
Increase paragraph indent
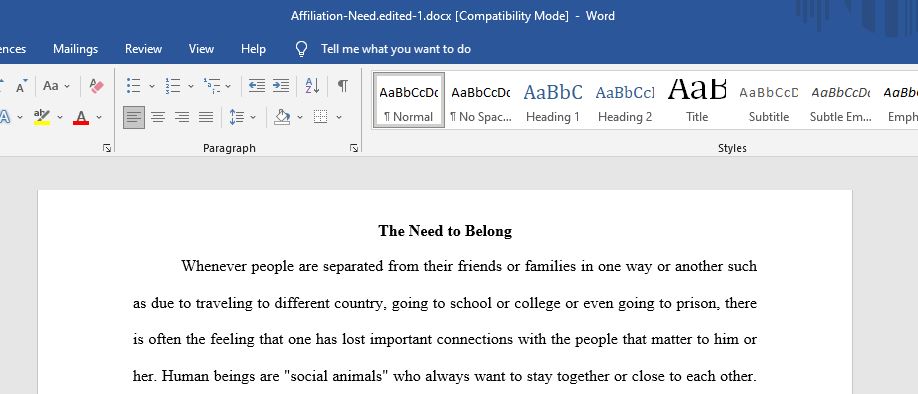[281, 86]
